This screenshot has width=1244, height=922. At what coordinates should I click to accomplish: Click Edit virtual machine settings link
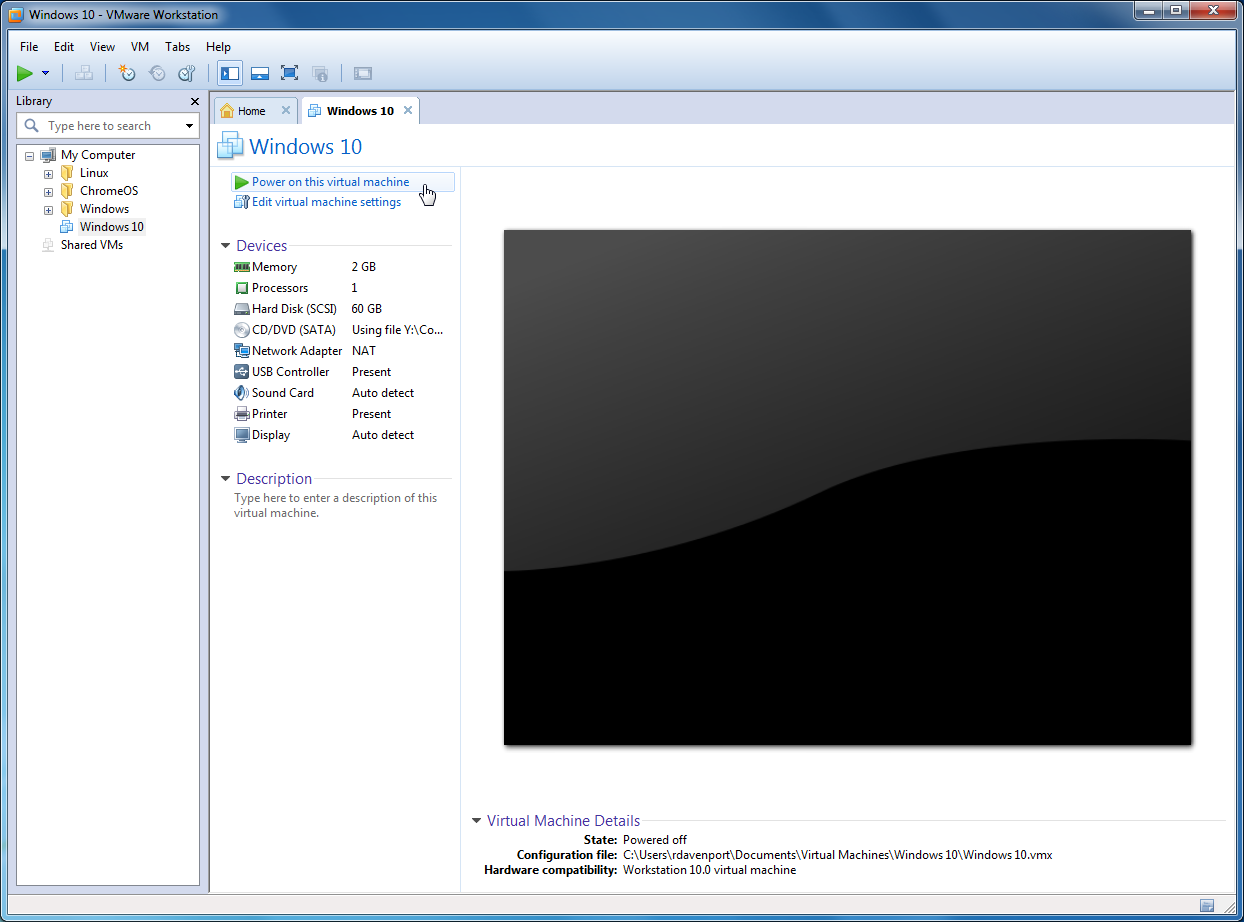tap(326, 202)
